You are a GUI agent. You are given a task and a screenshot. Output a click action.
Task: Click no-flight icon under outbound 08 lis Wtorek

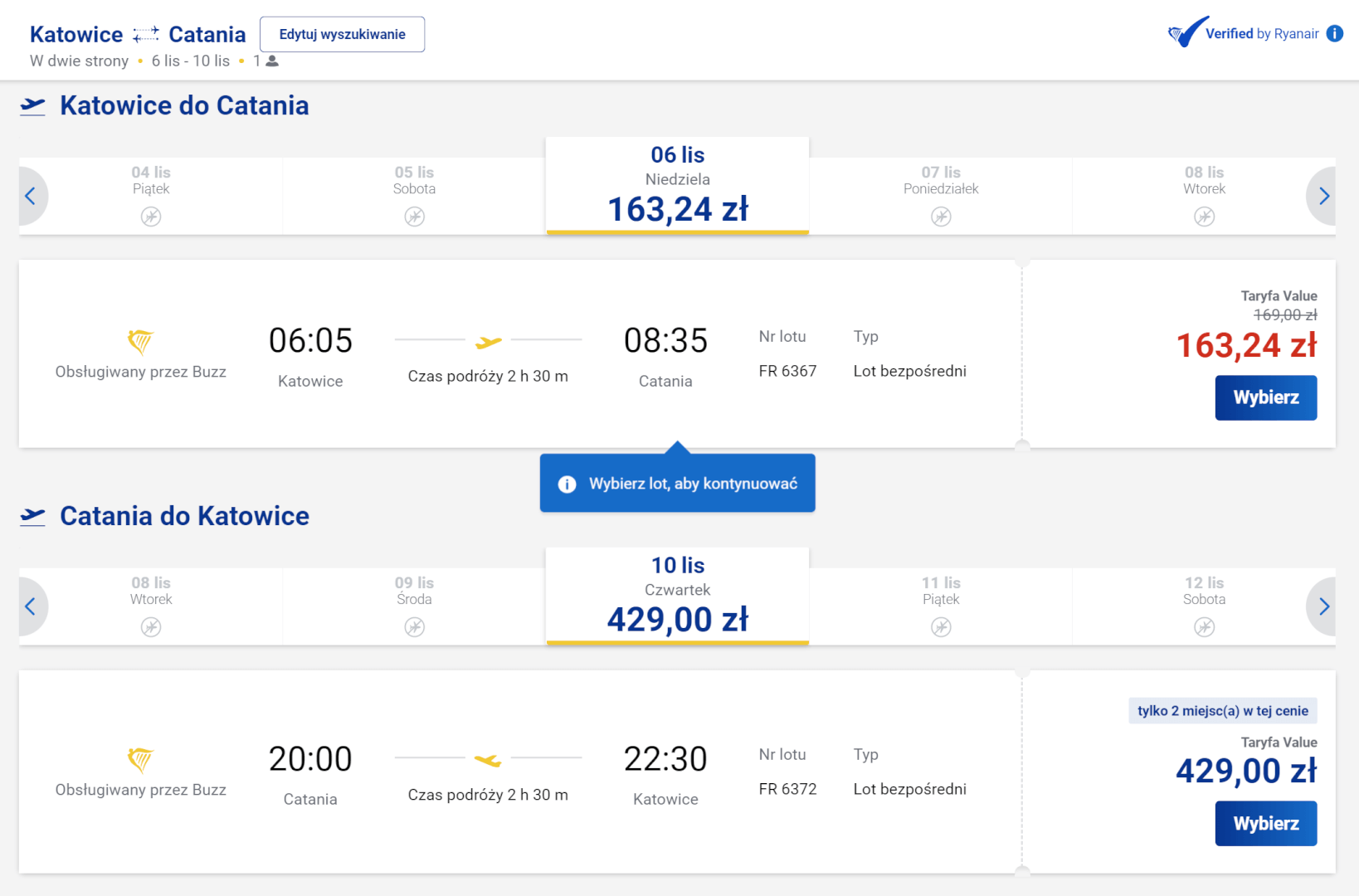[x=1204, y=217]
